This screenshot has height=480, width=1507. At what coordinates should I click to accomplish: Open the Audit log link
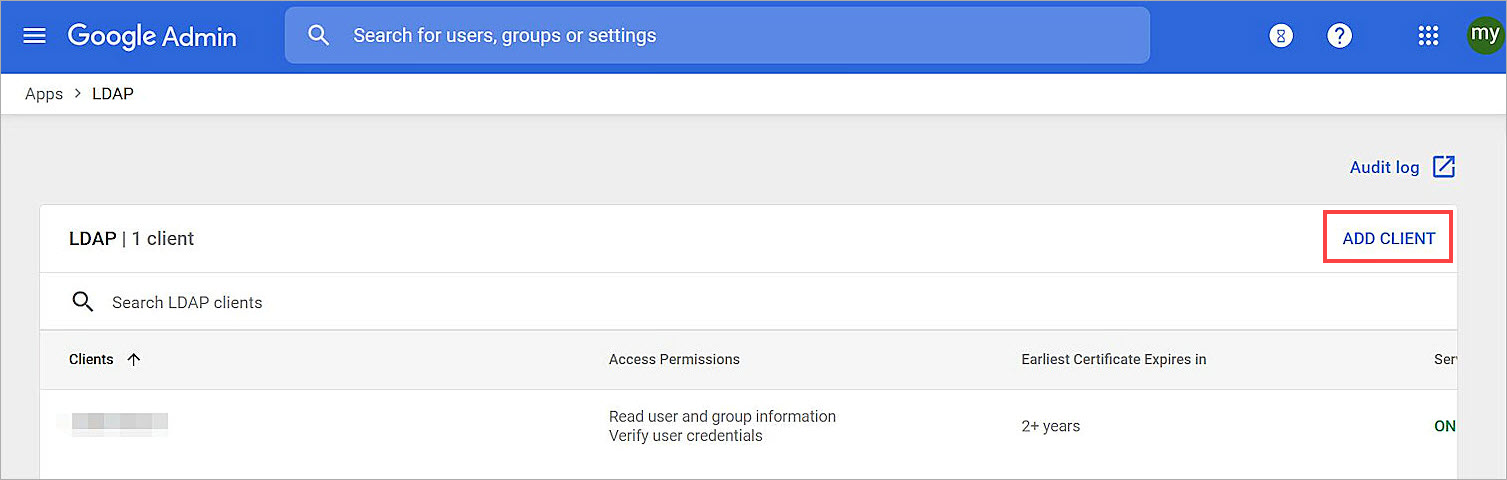(1384, 167)
